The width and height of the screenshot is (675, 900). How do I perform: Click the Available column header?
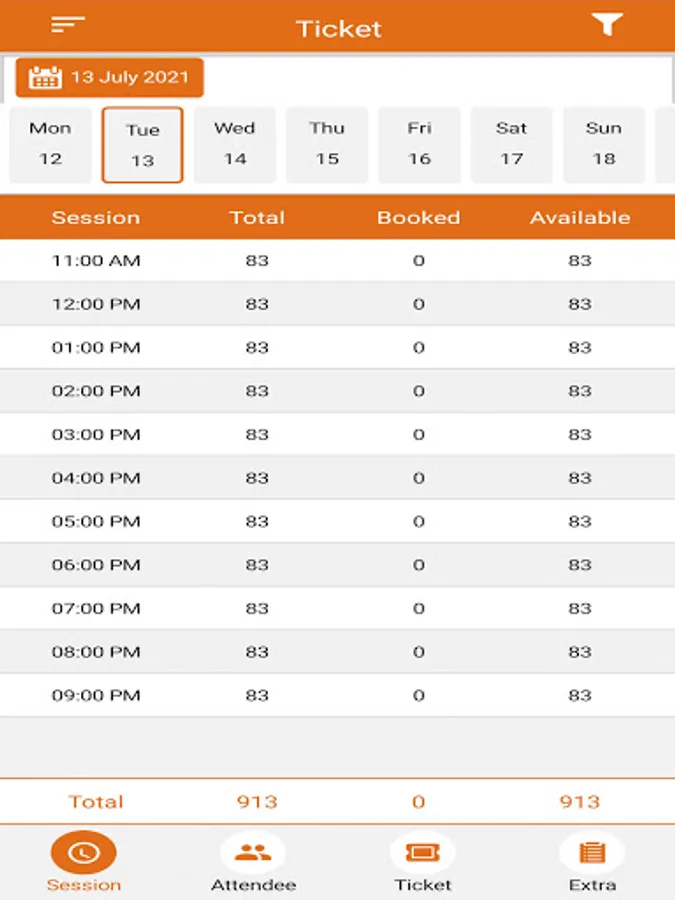(x=580, y=218)
